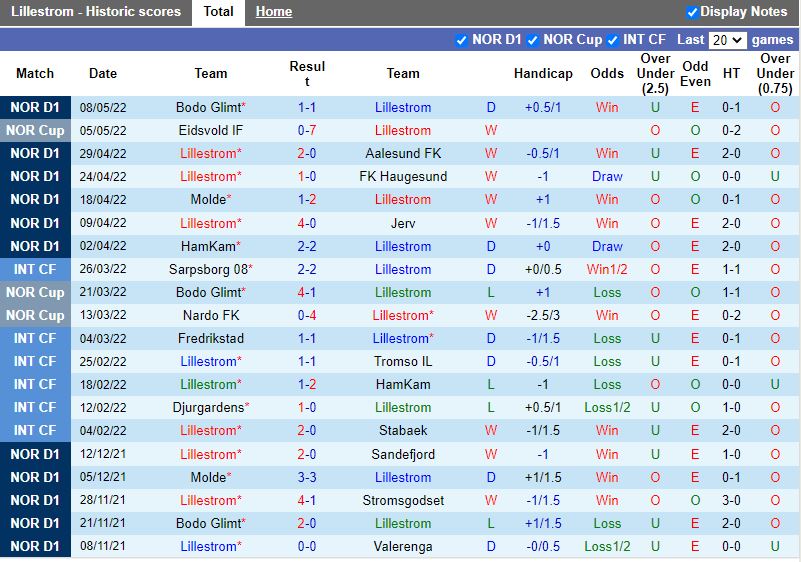This screenshot has height=562, width=801.
Task: Switch to the Total tab
Action: [218, 12]
